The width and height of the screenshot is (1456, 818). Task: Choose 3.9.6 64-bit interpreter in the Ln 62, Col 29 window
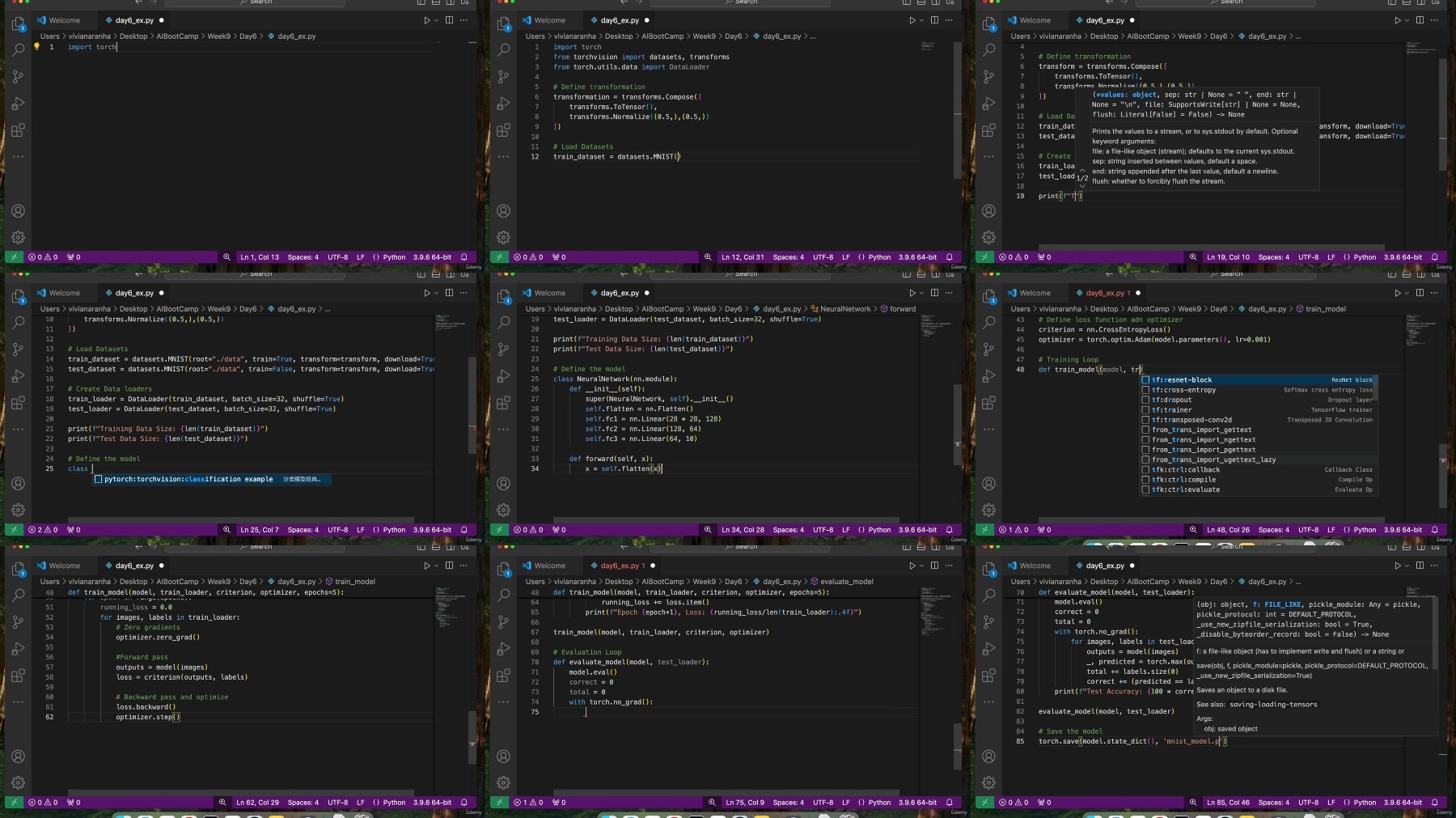coord(432,803)
